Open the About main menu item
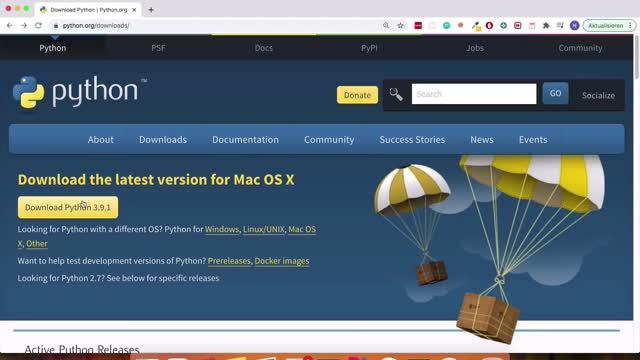The width and height of the screenshot is (640, 360). pyautogui.click(x=101, y=140)
